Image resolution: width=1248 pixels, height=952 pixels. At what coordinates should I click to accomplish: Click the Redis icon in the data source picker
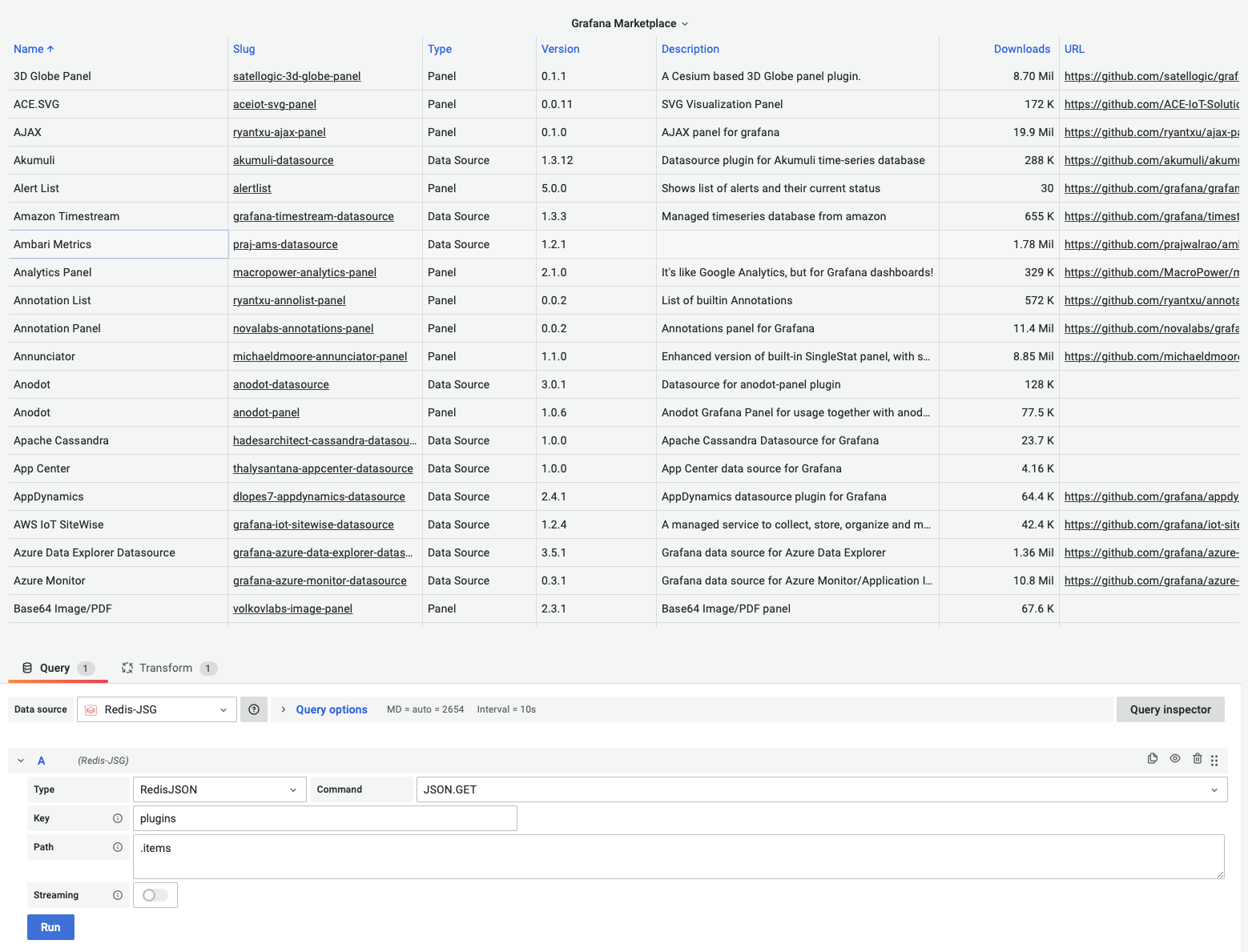91,709
